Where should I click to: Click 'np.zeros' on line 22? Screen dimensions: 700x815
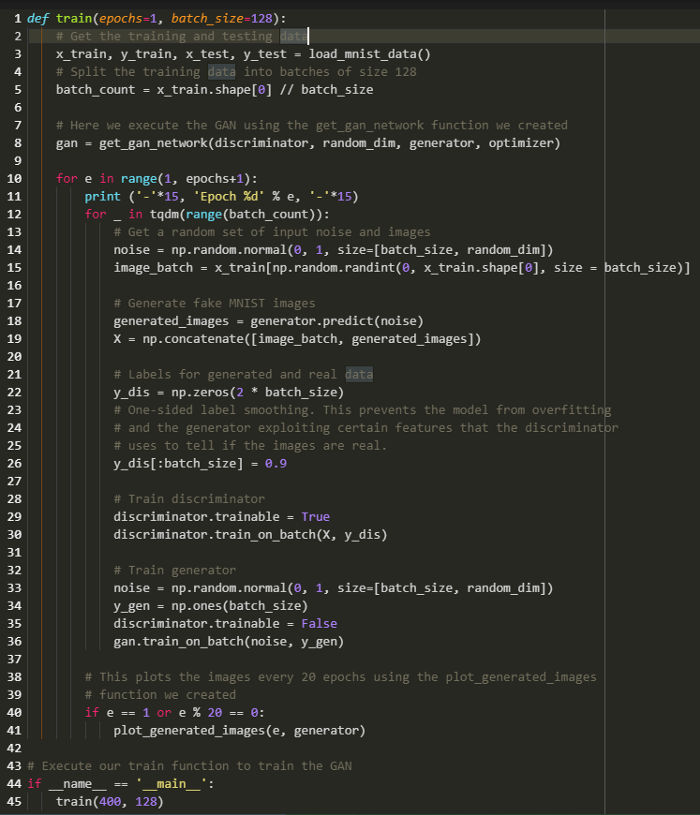(x=200, y=392)
